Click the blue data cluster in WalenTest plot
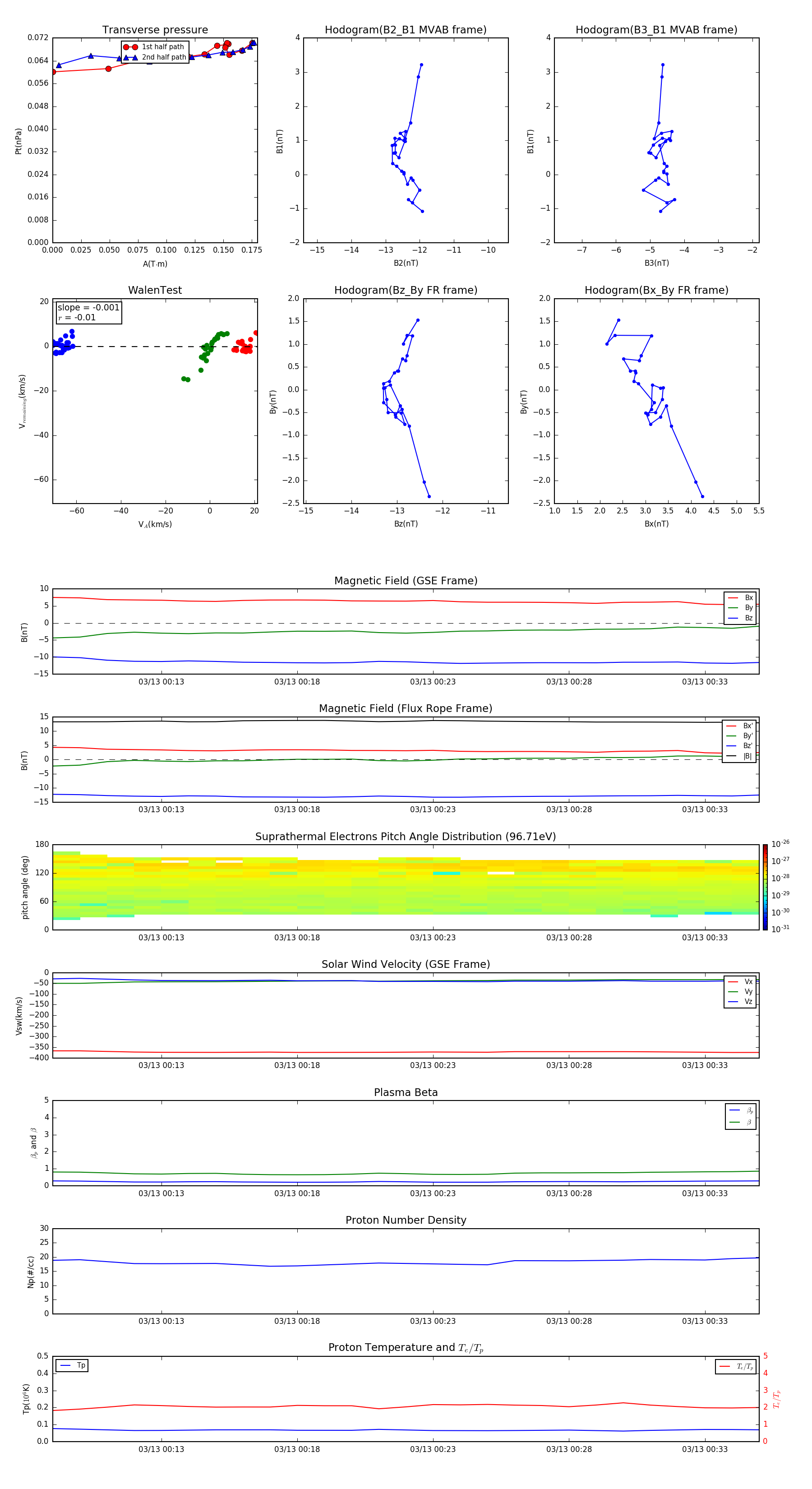Viewport: 812px width, 1489px height. coord(62,342)
